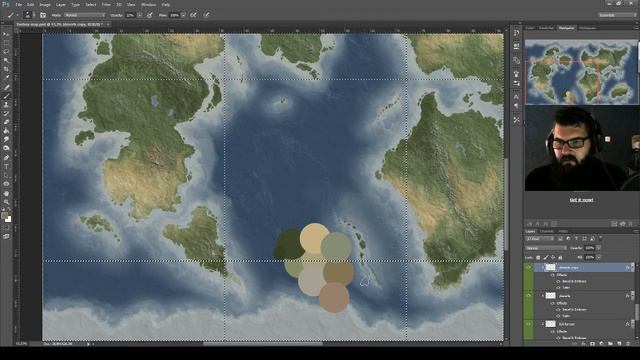
Task: Toggle pressure for brush size
Action: tap(207, 15)
